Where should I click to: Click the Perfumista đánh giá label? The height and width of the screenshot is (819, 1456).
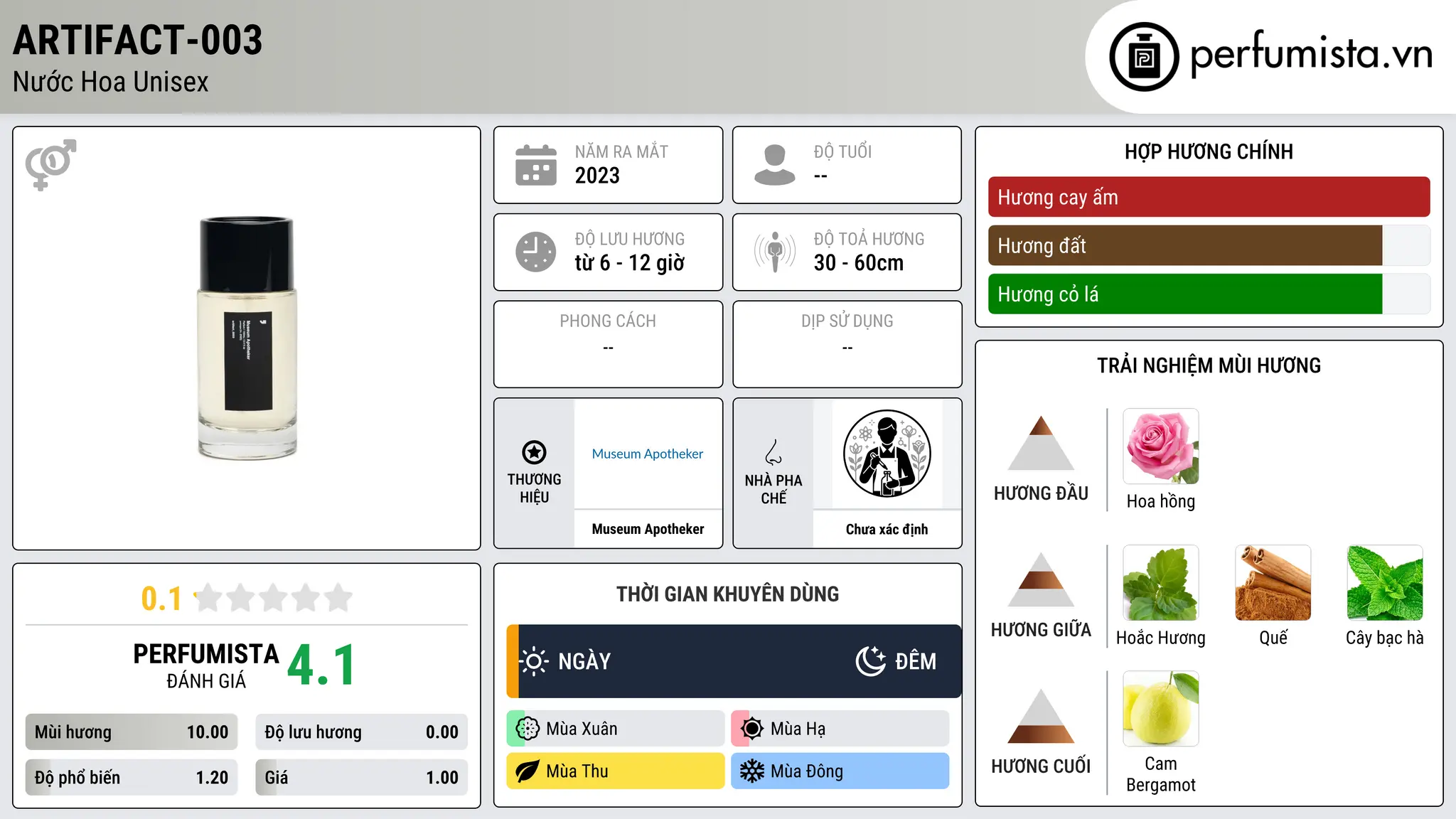point(206,665)
